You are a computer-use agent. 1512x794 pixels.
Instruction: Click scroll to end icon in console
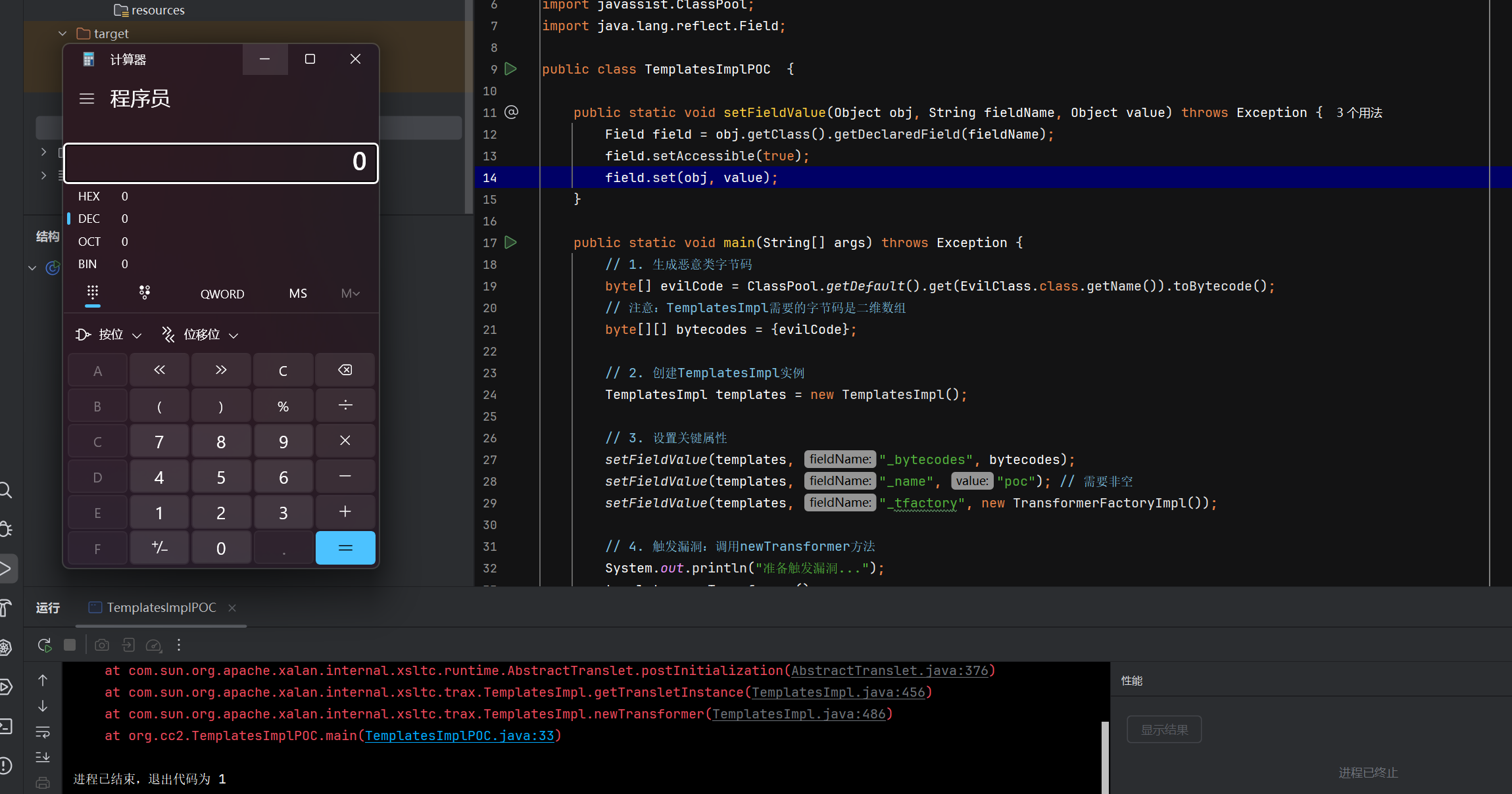point(43,757)
